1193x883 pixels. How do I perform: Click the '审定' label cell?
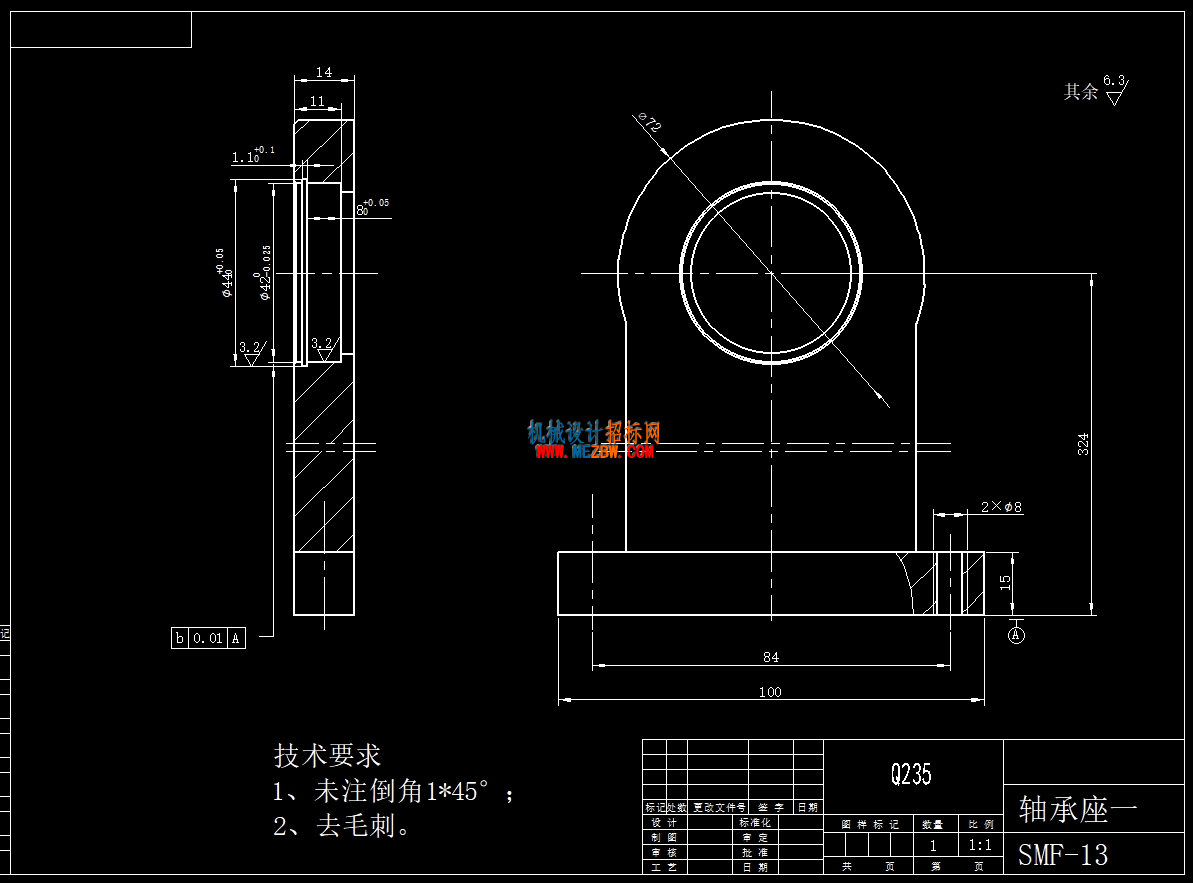[756, 837]
